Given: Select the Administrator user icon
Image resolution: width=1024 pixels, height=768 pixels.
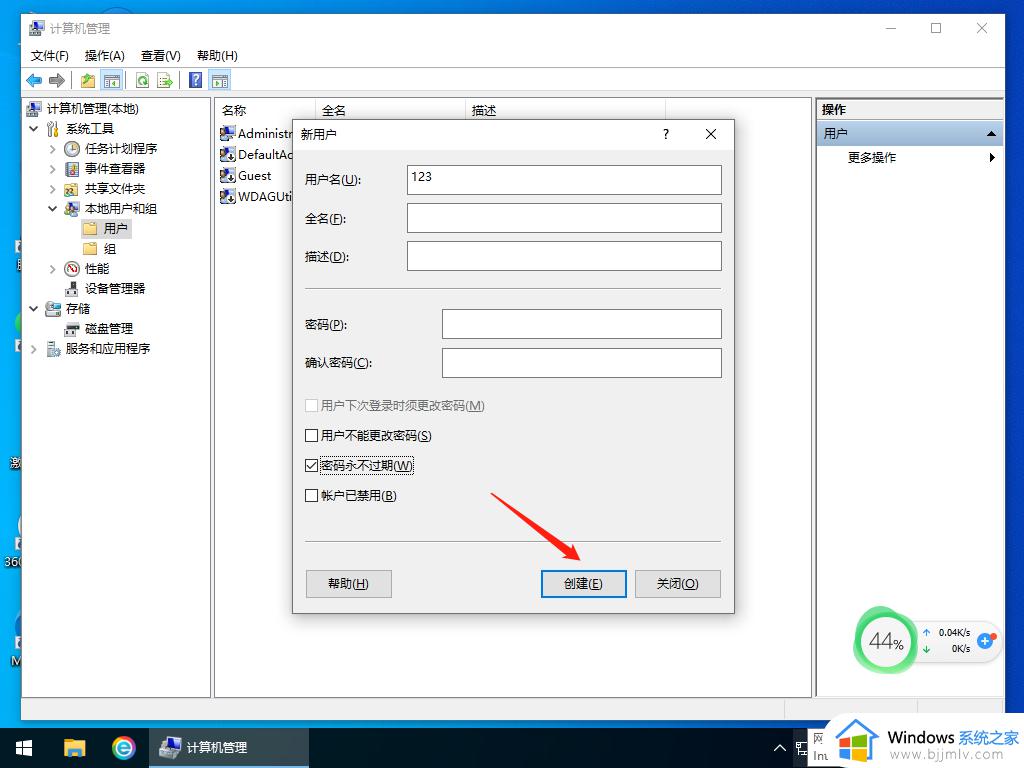Looking at the screenshot, I should tap(227, 133).
